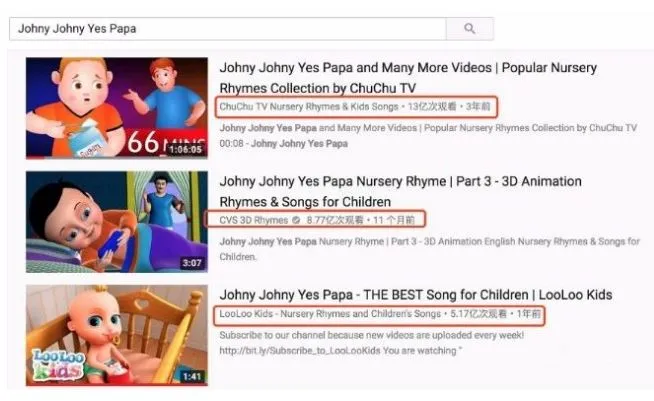Visit LooLoo Kids - Nursery Rhymes and Children's Songs channel
Viewport: 654px width, 401px height.
330,314
